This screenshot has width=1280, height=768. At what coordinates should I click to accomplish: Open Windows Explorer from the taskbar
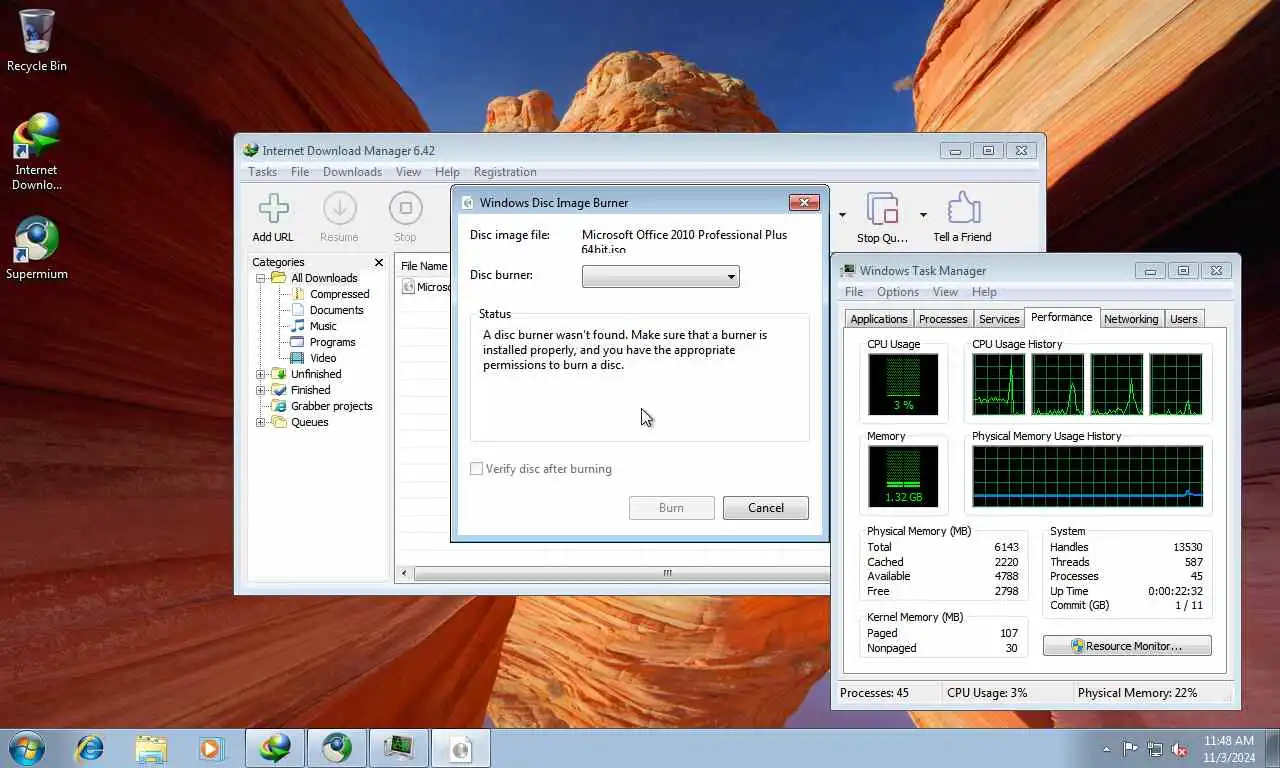(151, 748)
